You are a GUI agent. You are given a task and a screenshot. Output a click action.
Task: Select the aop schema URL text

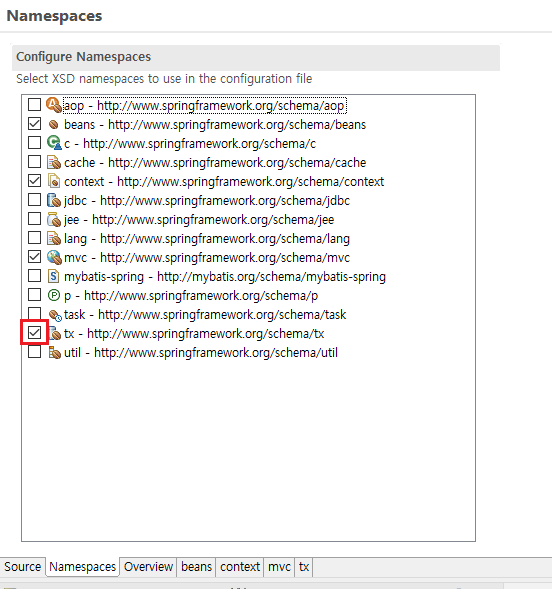click(x=220, y=106)
